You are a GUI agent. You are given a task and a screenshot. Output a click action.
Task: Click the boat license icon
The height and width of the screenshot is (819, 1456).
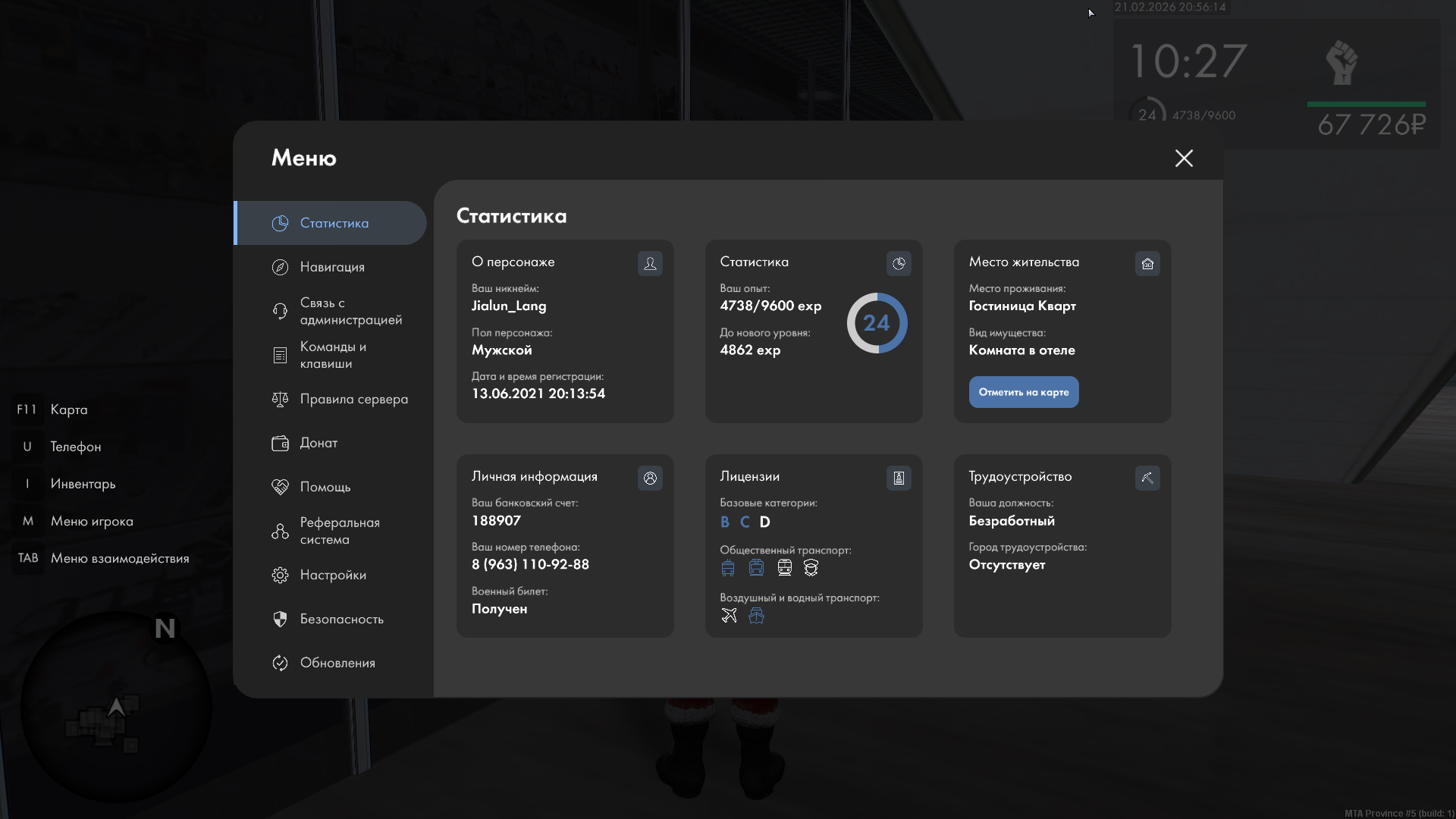[x=756, y=615]
